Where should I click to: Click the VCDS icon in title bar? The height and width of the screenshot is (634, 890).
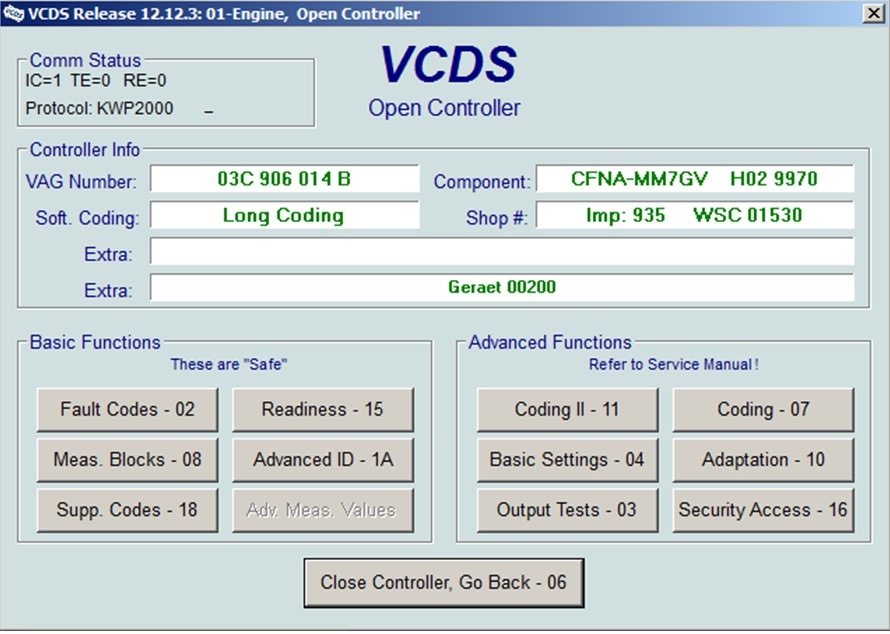click(14, 12)
